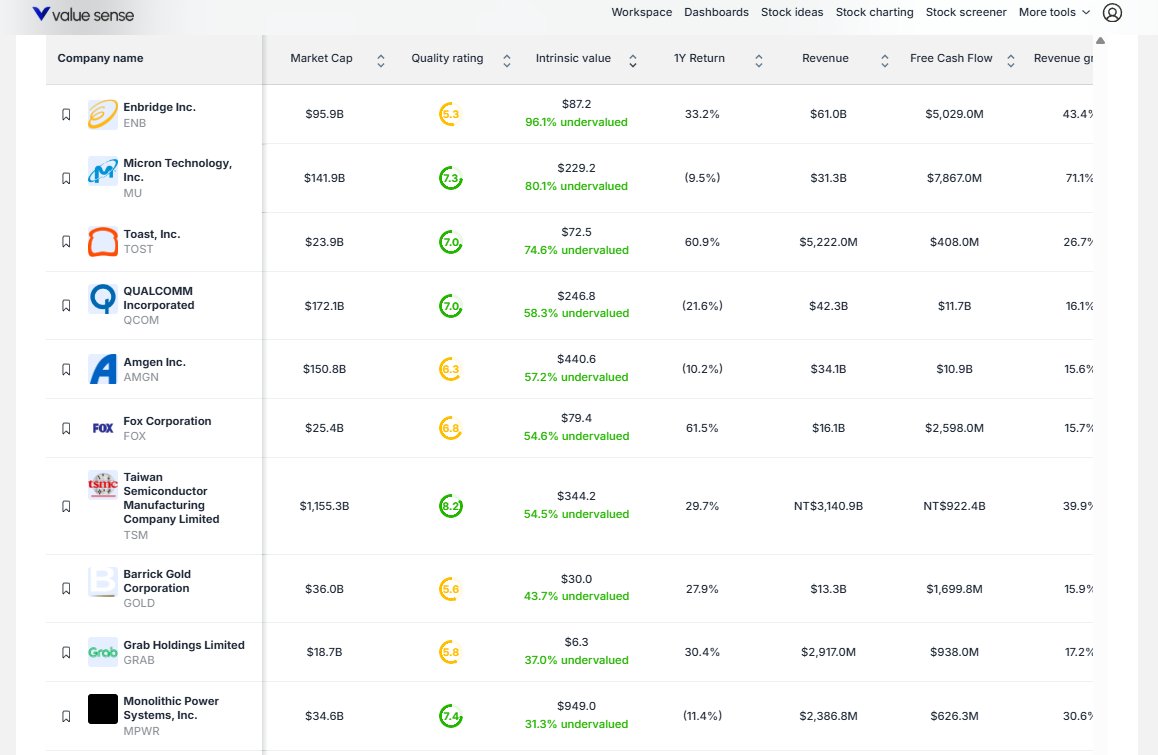Image resolution: width=1158 pixels, height=755 pixels.
Task: Bookmark Grab Holdings Limited row
Action: [x=66, y=652]
